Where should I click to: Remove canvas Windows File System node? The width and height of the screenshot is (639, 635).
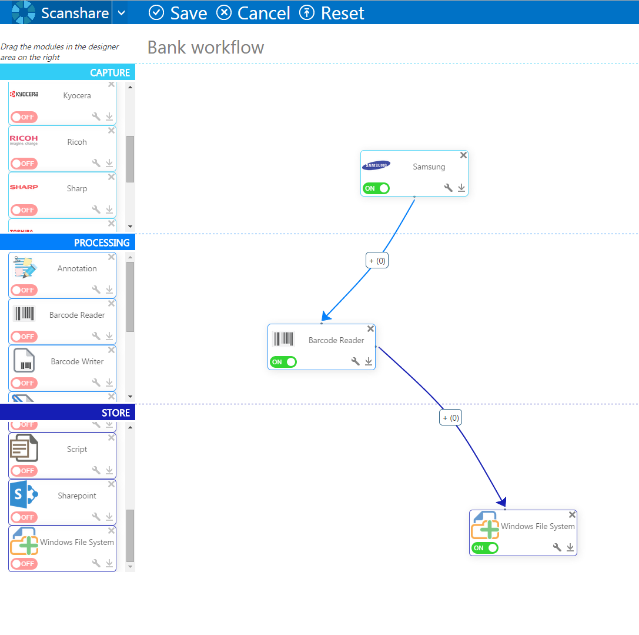[x=572, y=515]
